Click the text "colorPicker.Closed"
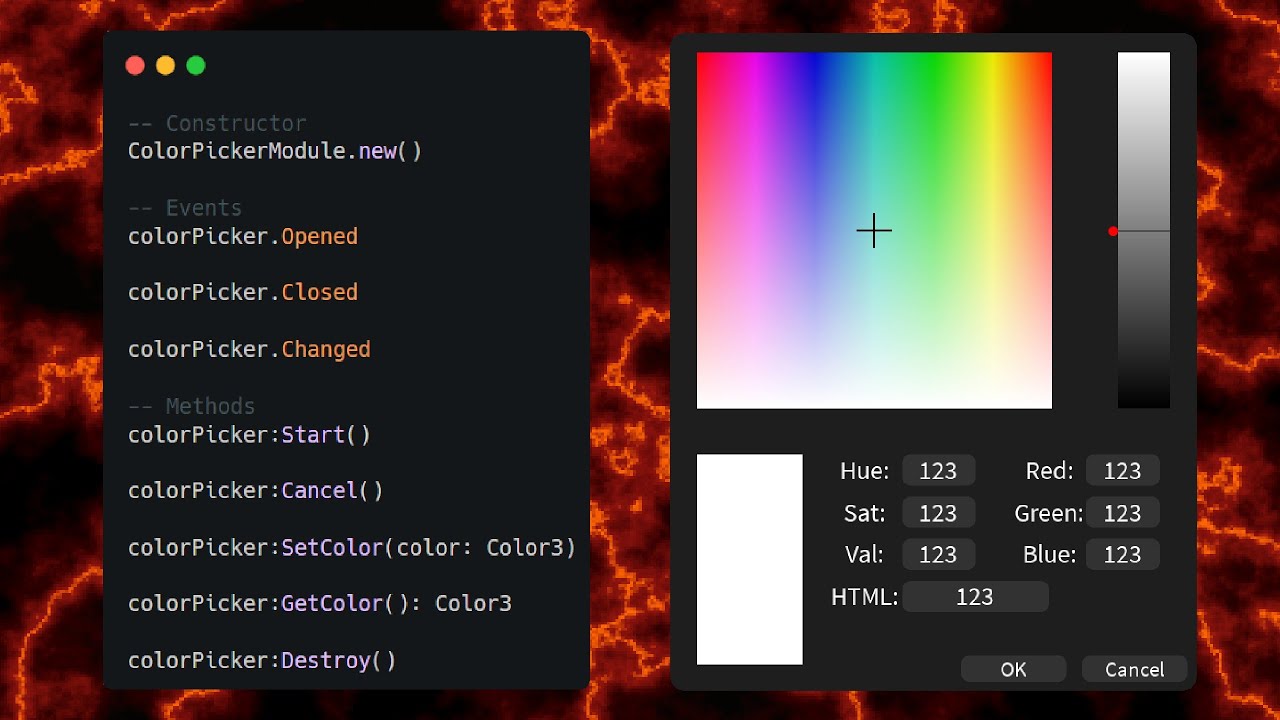 pyautogui.click(x=243, y=292)
